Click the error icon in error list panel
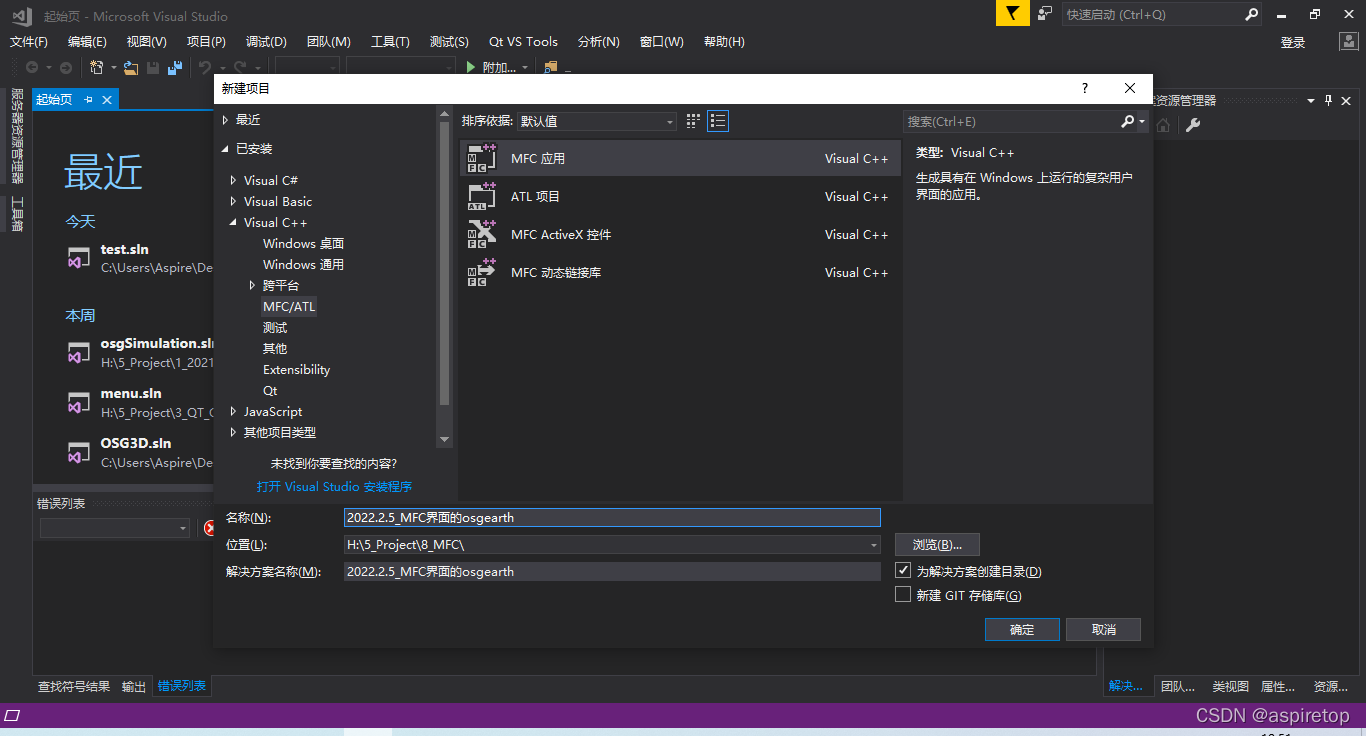Image resolution: width=1366 pixels, height=736 pixels. click(x=209, y=528)
